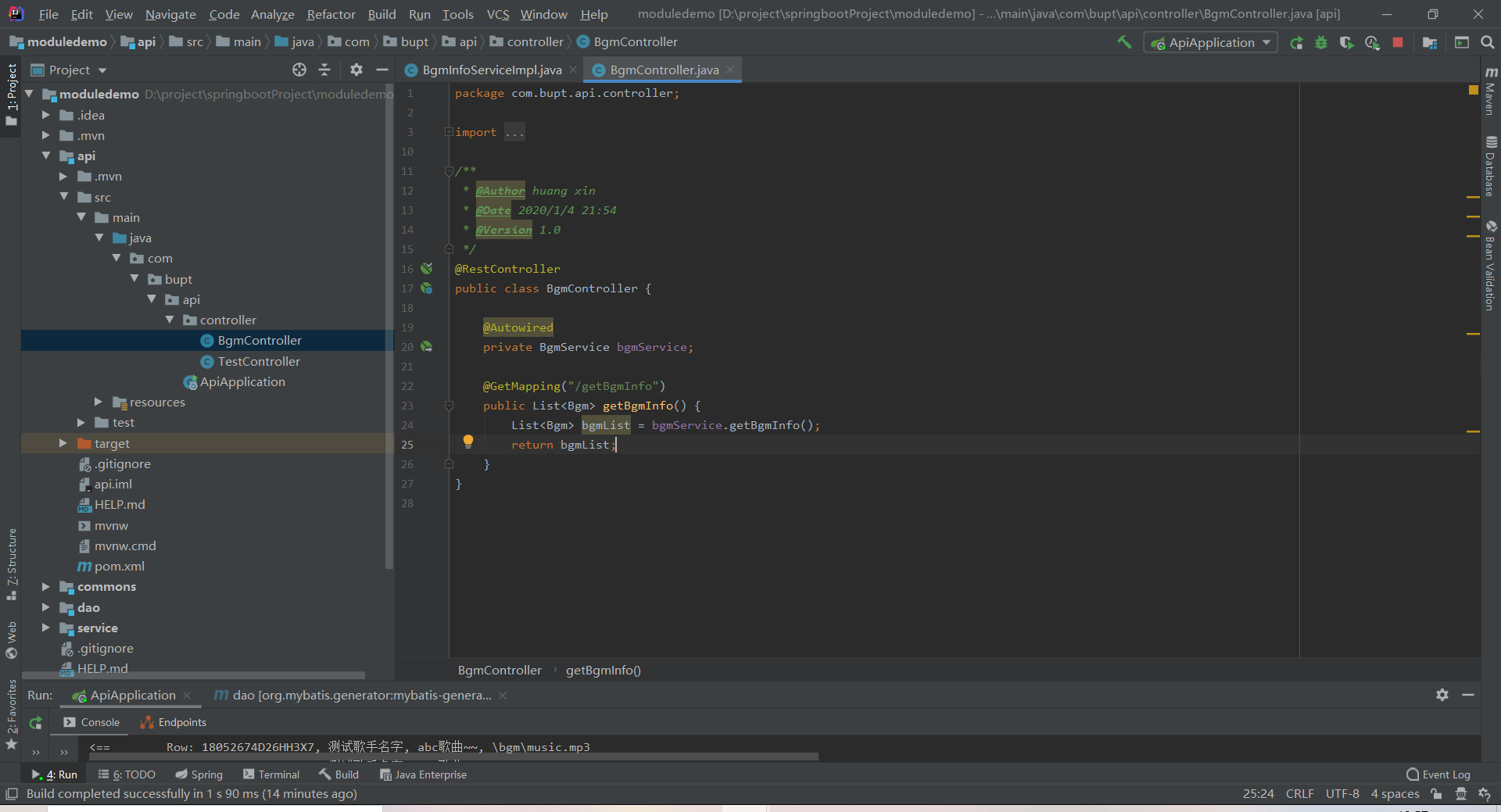Click the Spring bean gutter icon on line 16
1501x812 pixels.
click(427, 268)
